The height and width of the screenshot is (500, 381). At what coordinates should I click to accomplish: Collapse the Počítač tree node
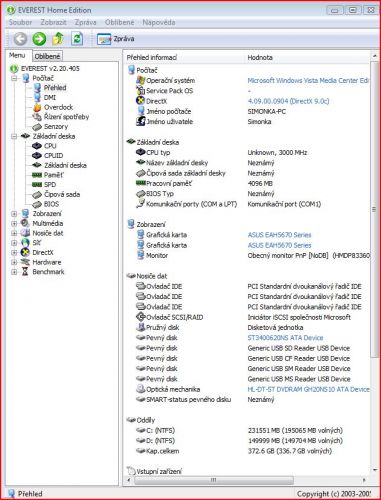point(14,79)
